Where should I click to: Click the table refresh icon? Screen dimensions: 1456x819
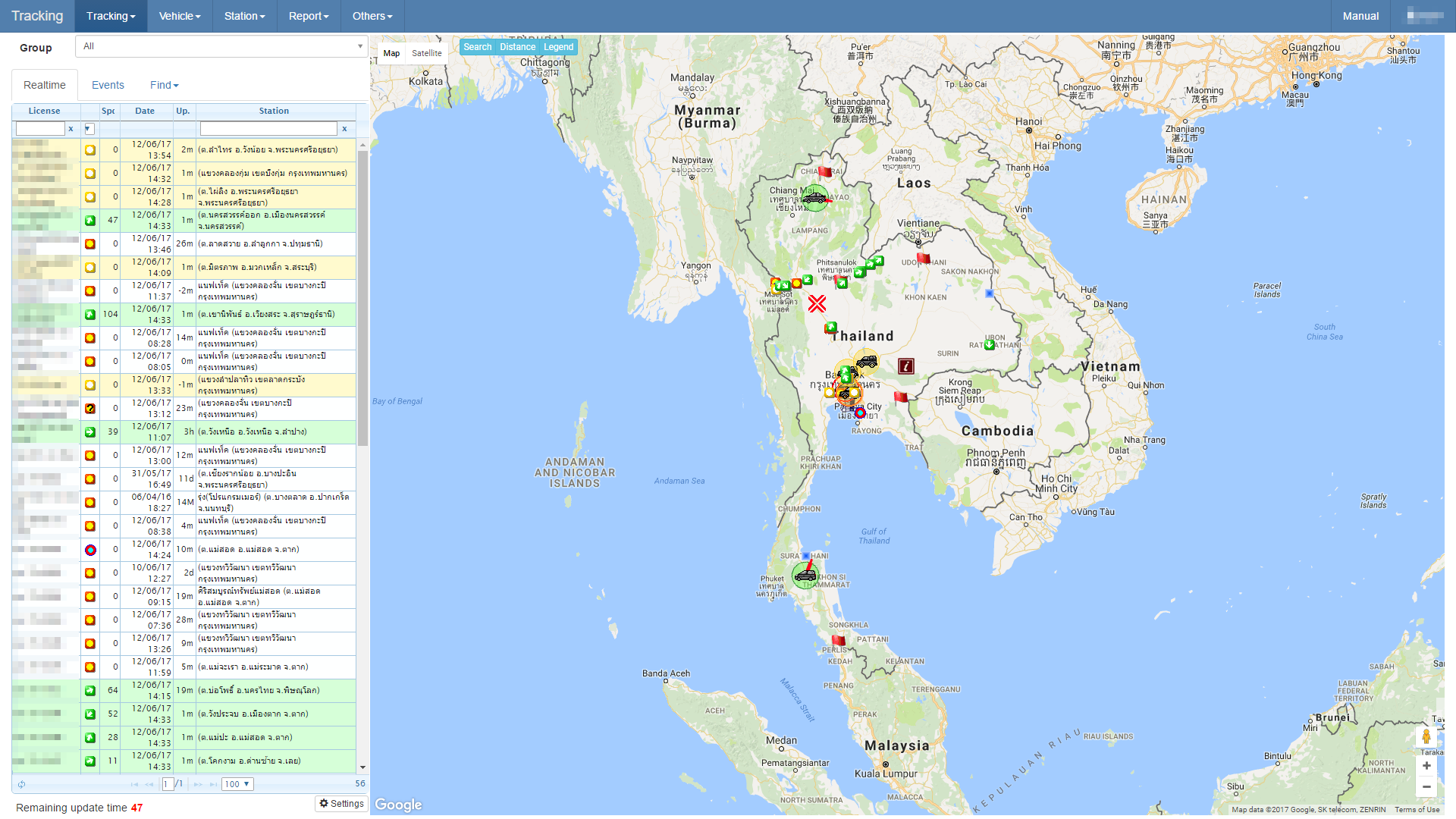click(x=22, y=784)
